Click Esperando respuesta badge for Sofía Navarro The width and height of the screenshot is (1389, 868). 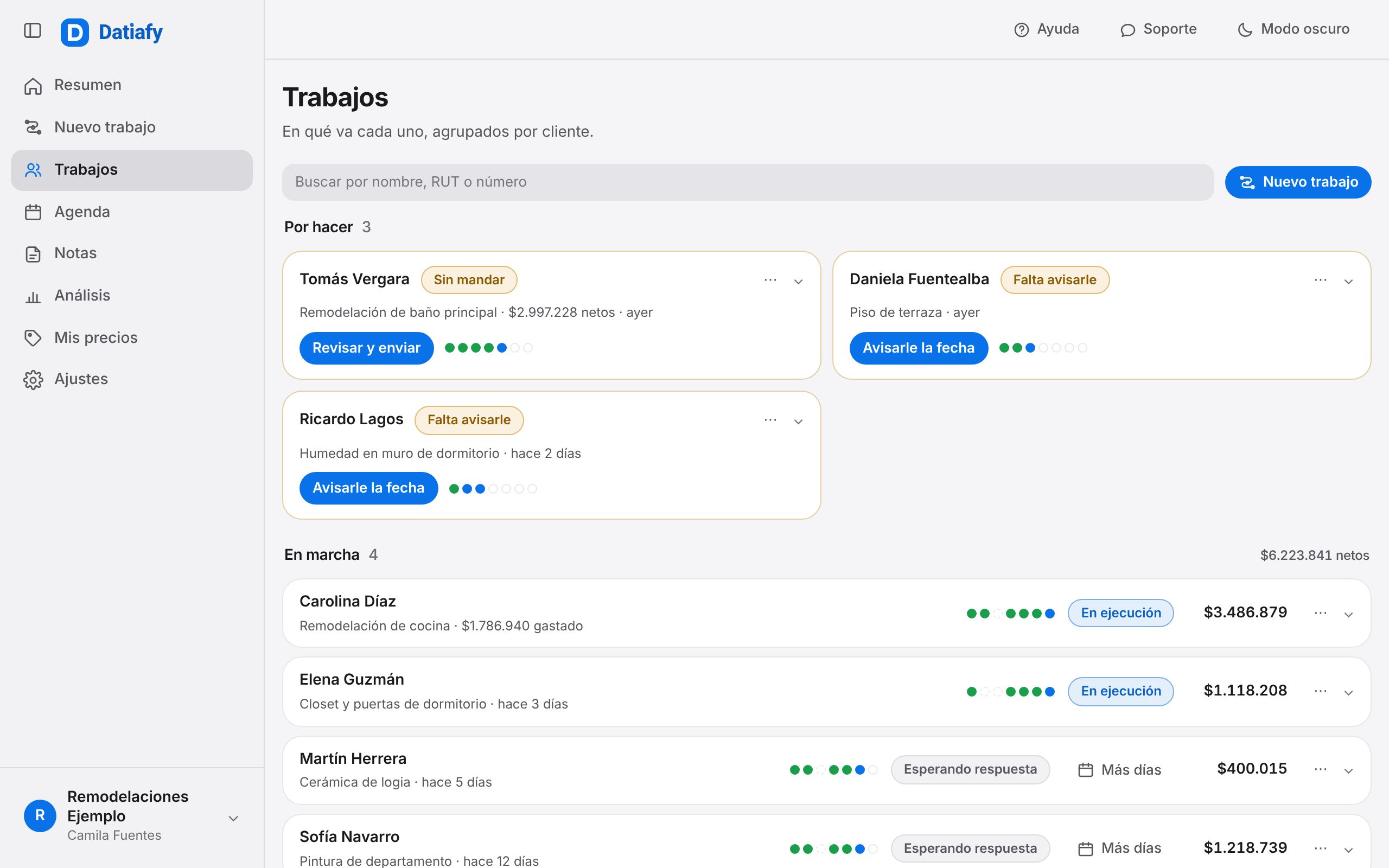(x=970, y=848)
